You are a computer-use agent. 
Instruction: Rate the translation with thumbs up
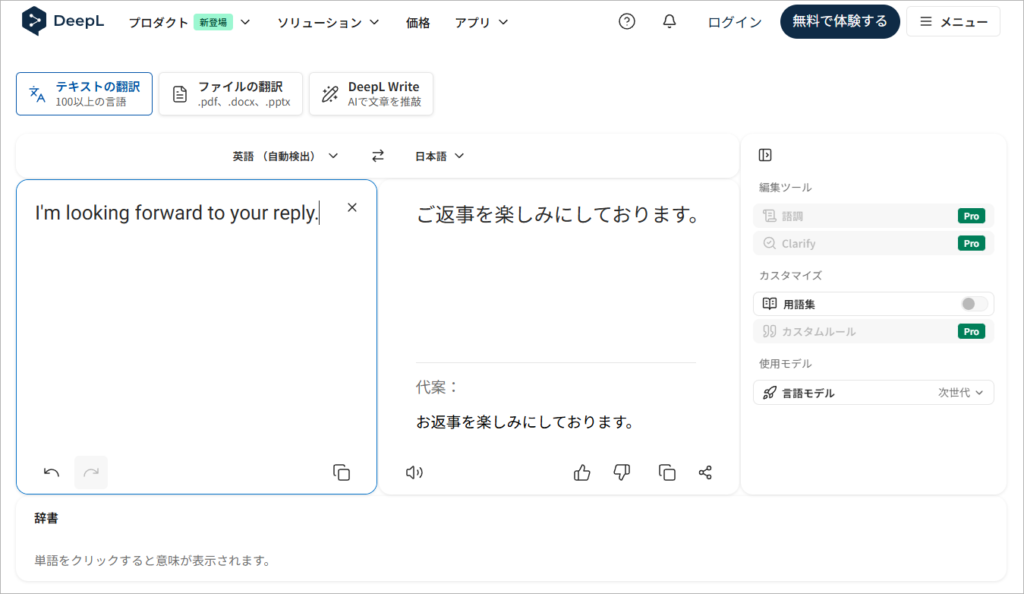[x=582, y=473]
